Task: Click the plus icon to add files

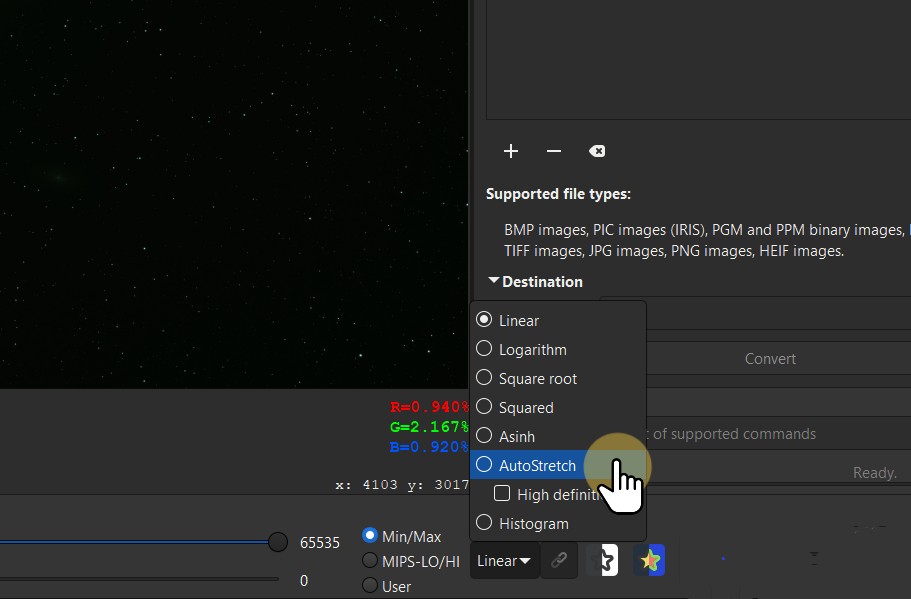Action: click(x=511, y=151)
